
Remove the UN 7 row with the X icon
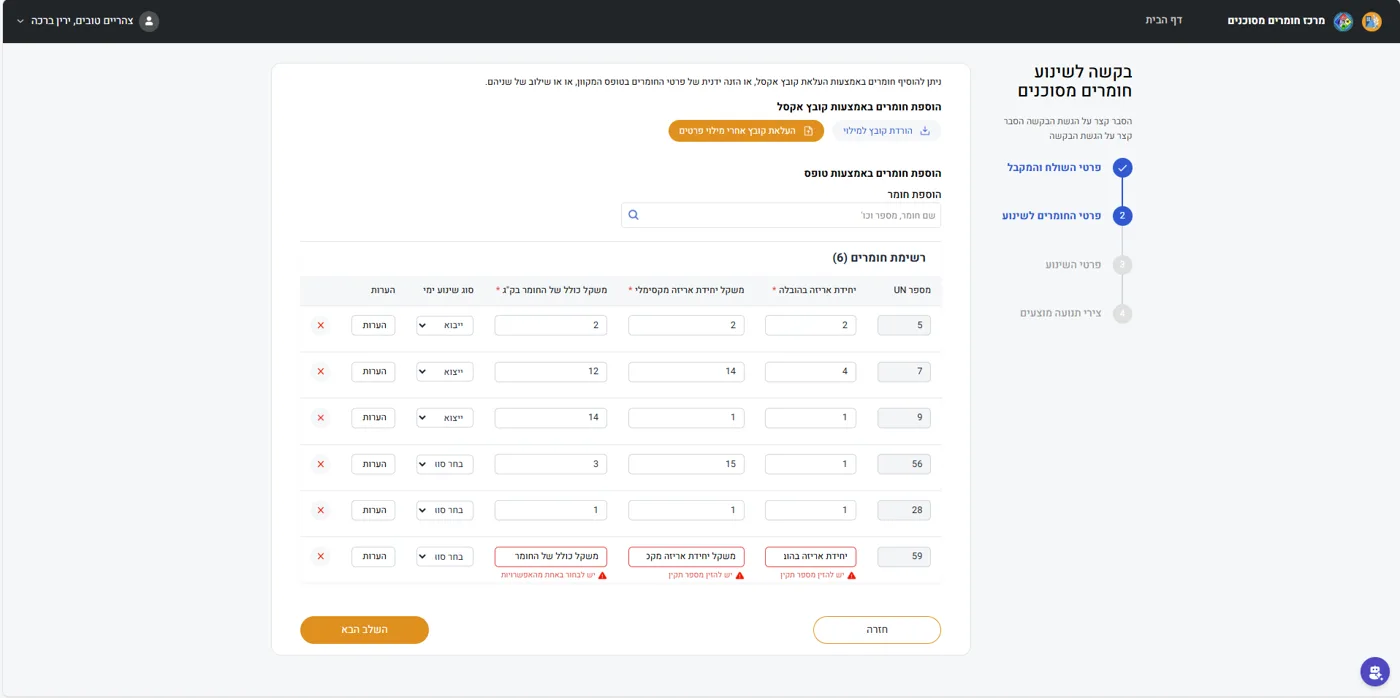coord(320,372)
